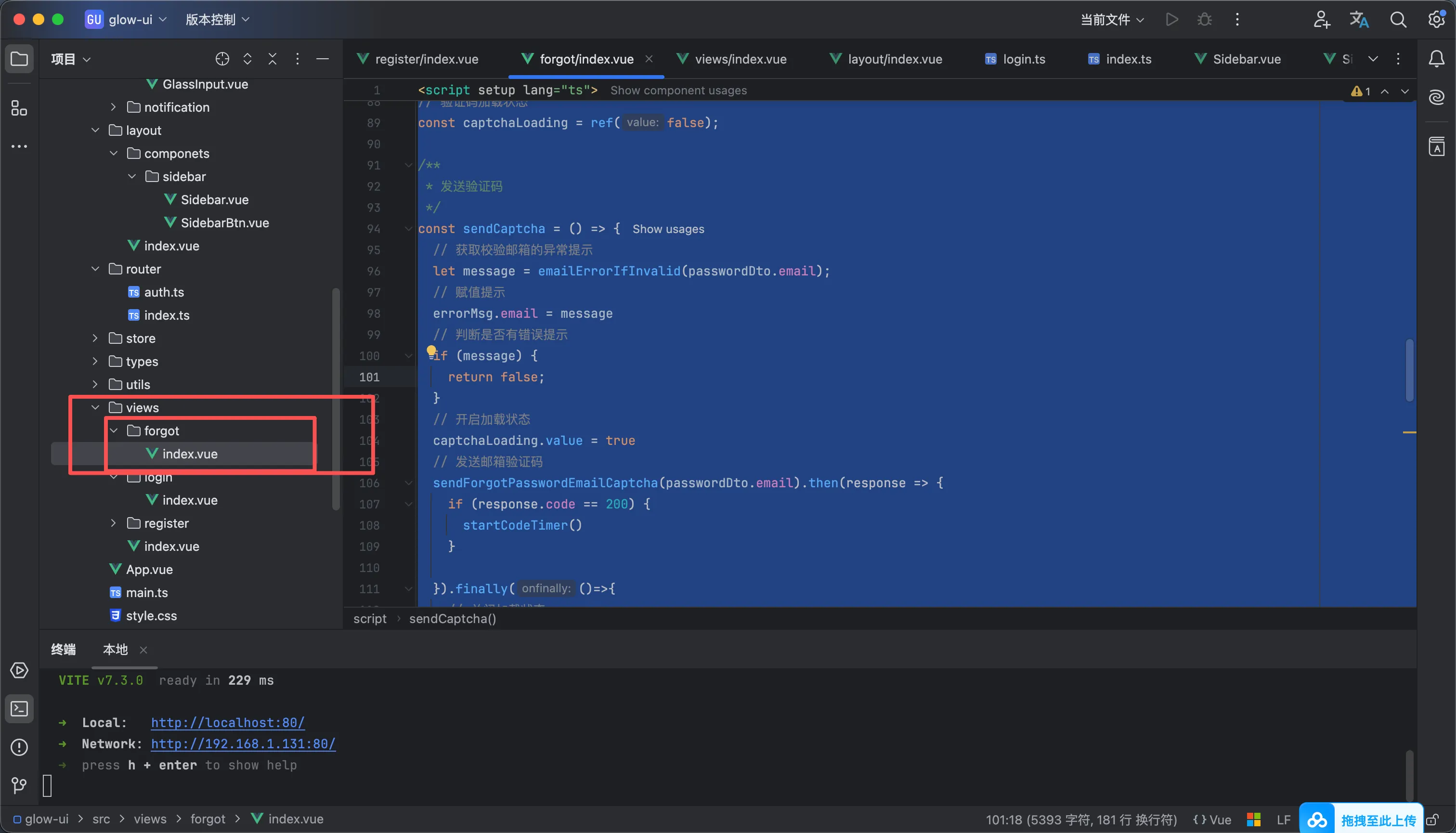The height and width of the screenshot is (833, 1456).
Task: Toggle the read-only lock icon in status bar
Action: coord(1432,820)
